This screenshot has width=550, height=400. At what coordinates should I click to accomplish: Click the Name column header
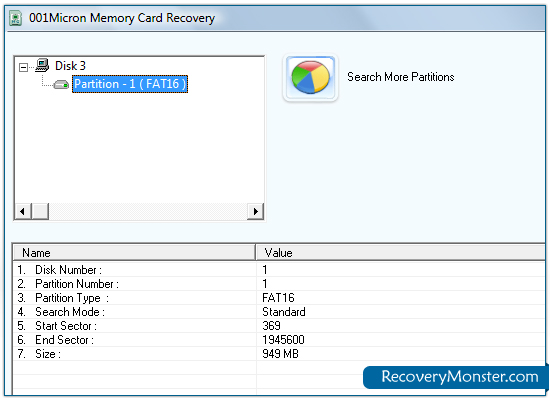[134, 253]
